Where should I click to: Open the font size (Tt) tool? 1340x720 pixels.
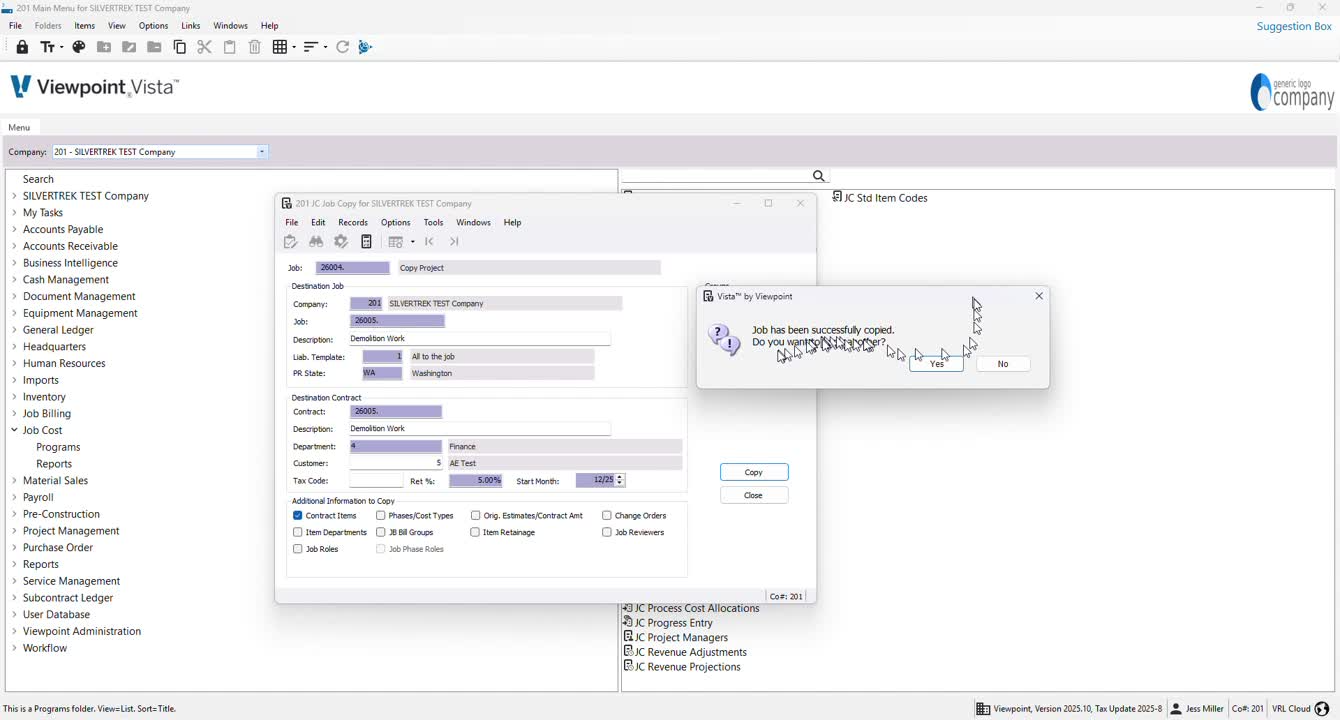click(x=47, y=47)
